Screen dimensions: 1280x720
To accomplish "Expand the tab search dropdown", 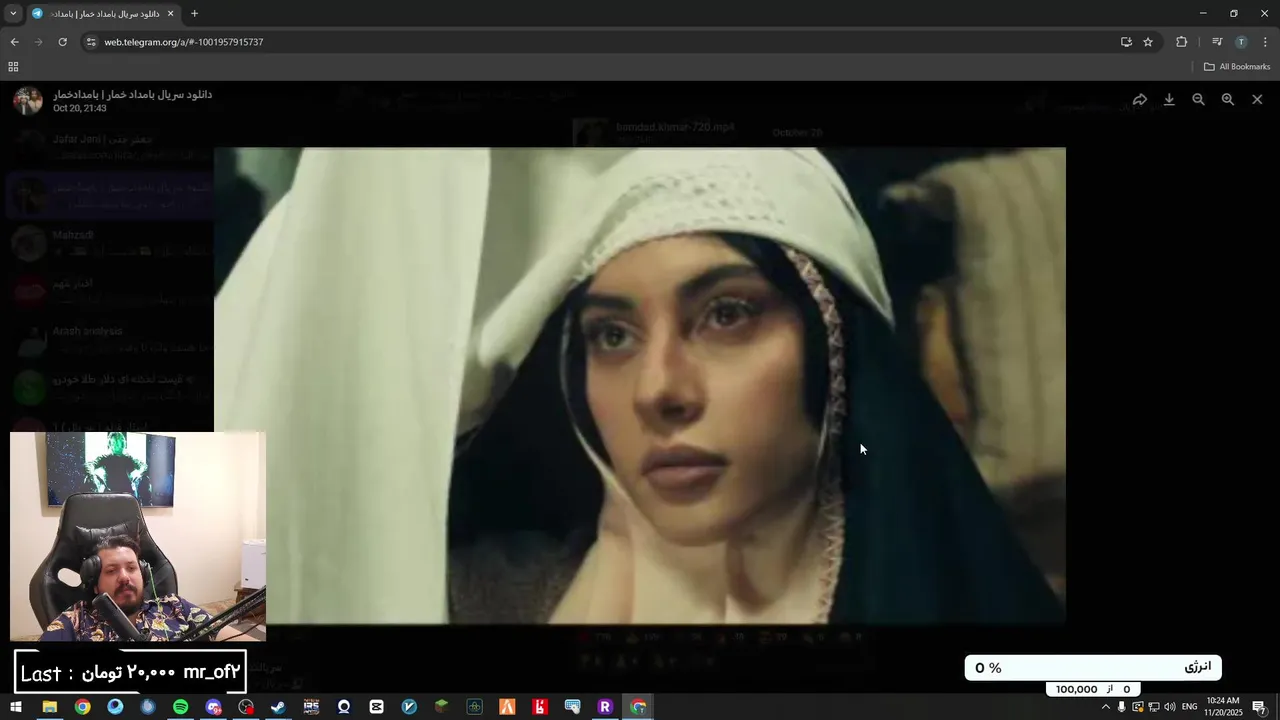I will pos(13,14).
